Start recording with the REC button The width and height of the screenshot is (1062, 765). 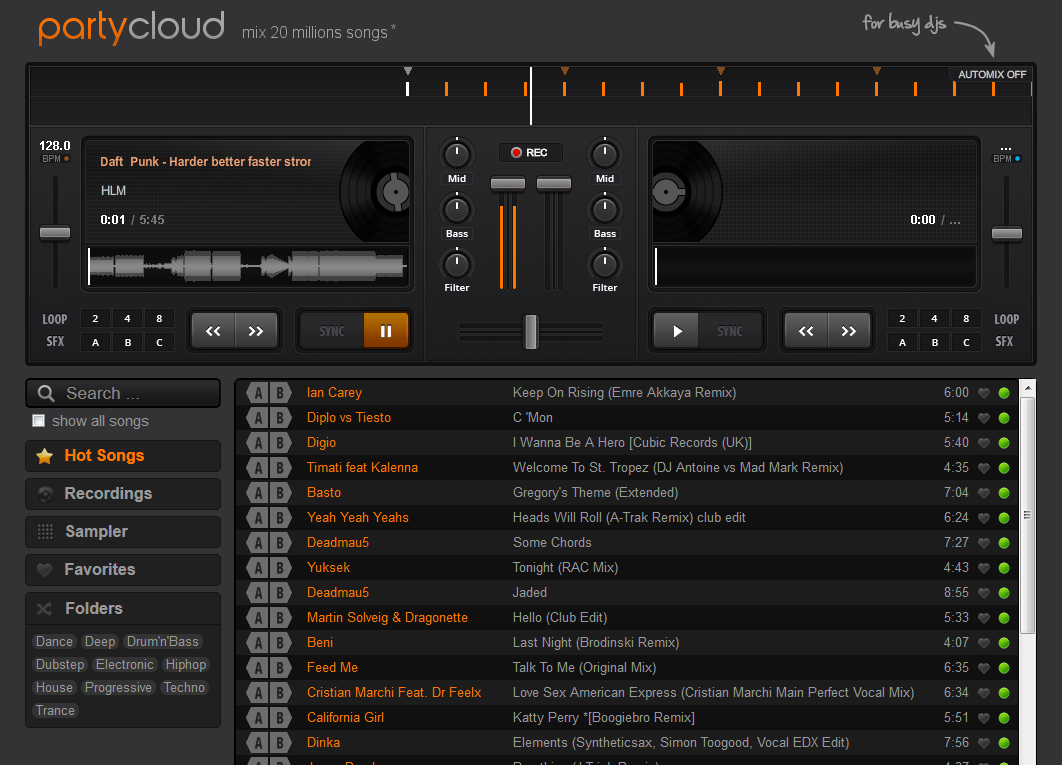click(x=530, y=153)
